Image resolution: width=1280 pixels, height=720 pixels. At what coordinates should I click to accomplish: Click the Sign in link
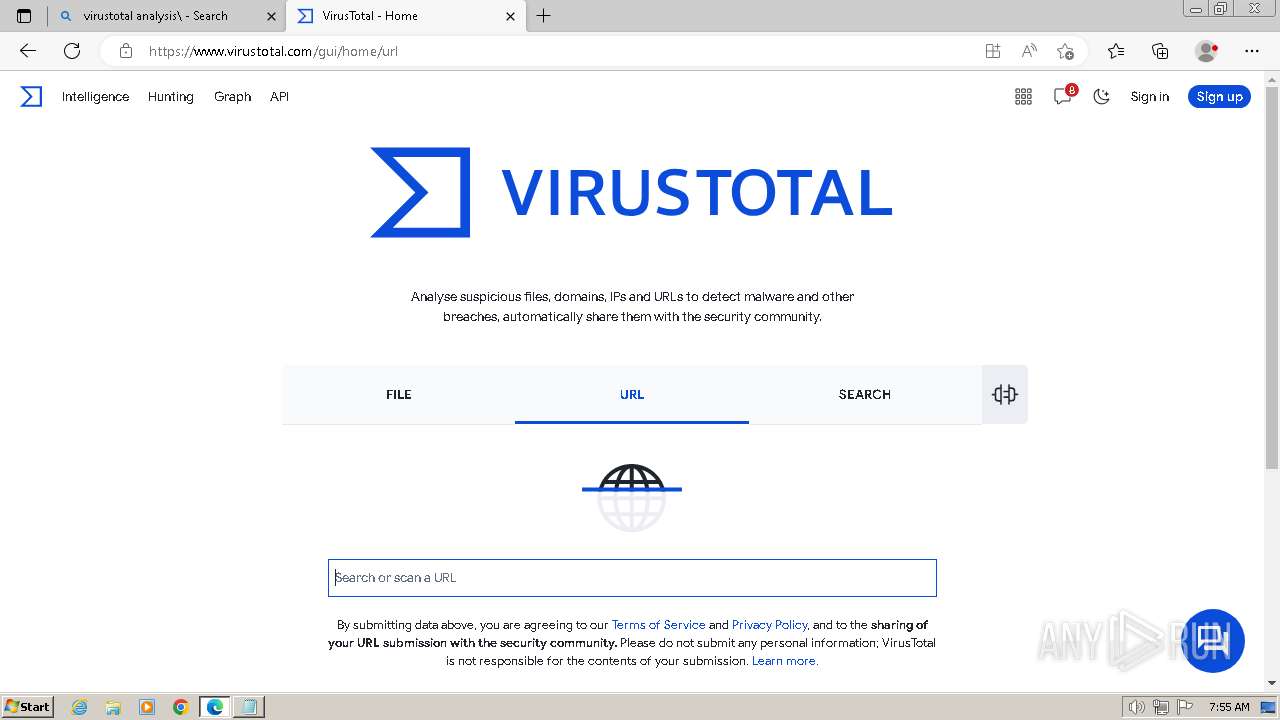(1149, 96)
